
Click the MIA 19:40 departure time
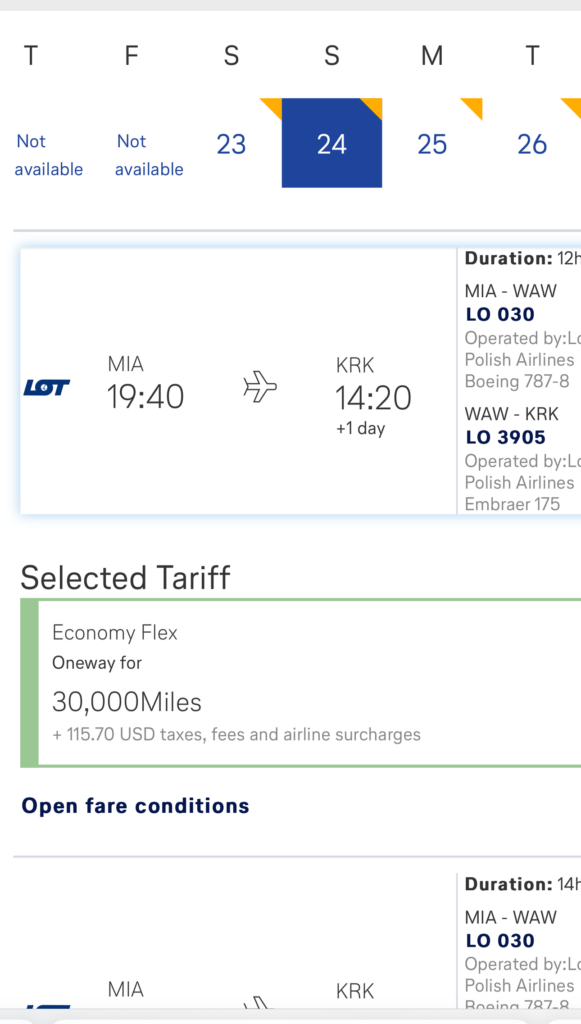[x=146, y=396]
